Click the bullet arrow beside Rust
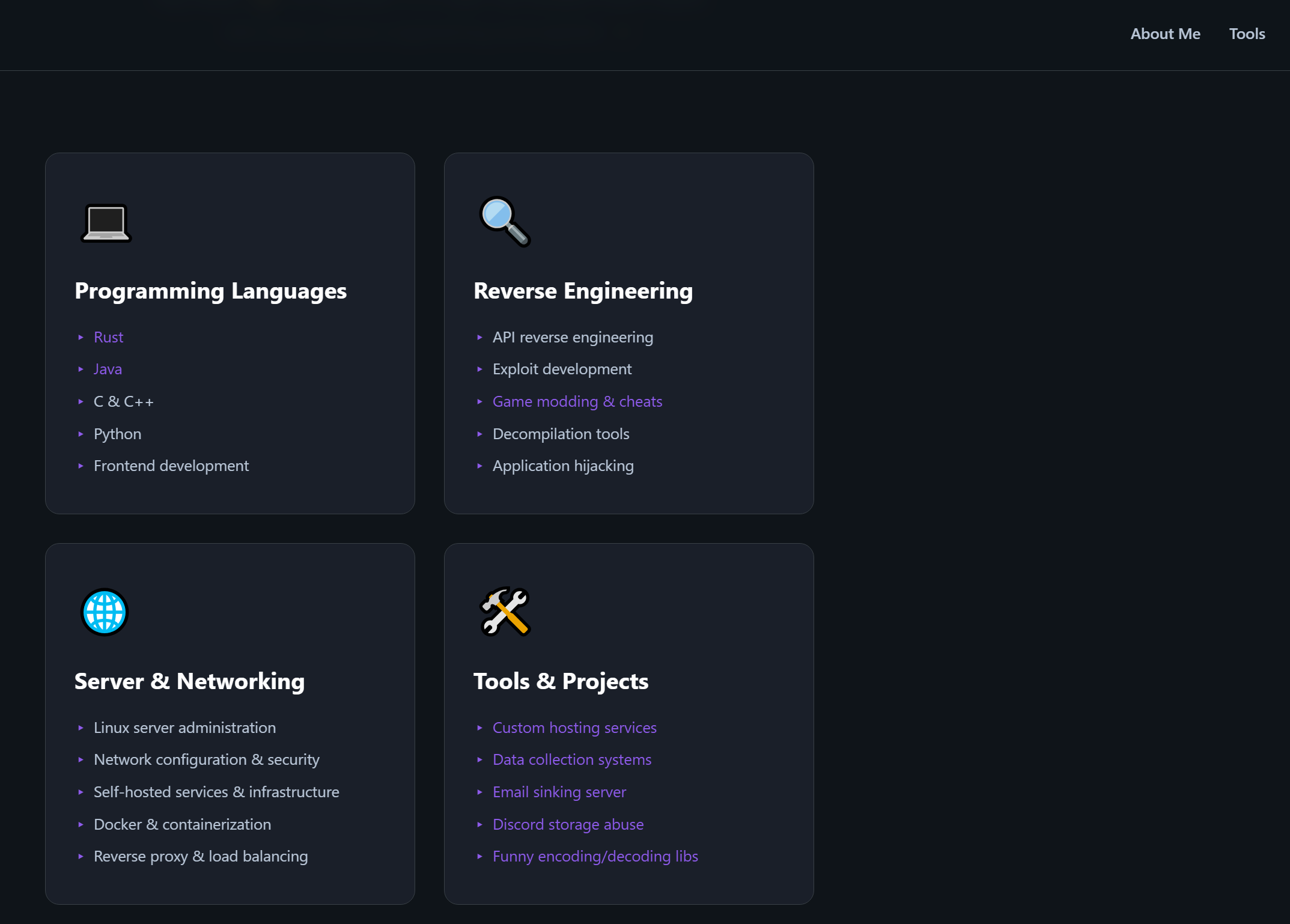This screenshot has height=924, width=1290. (x=81, y=338)
